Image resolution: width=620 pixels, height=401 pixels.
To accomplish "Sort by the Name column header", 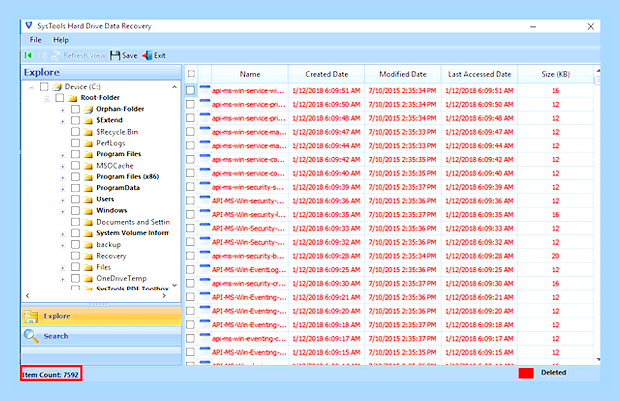I will [x=250, y=74].
